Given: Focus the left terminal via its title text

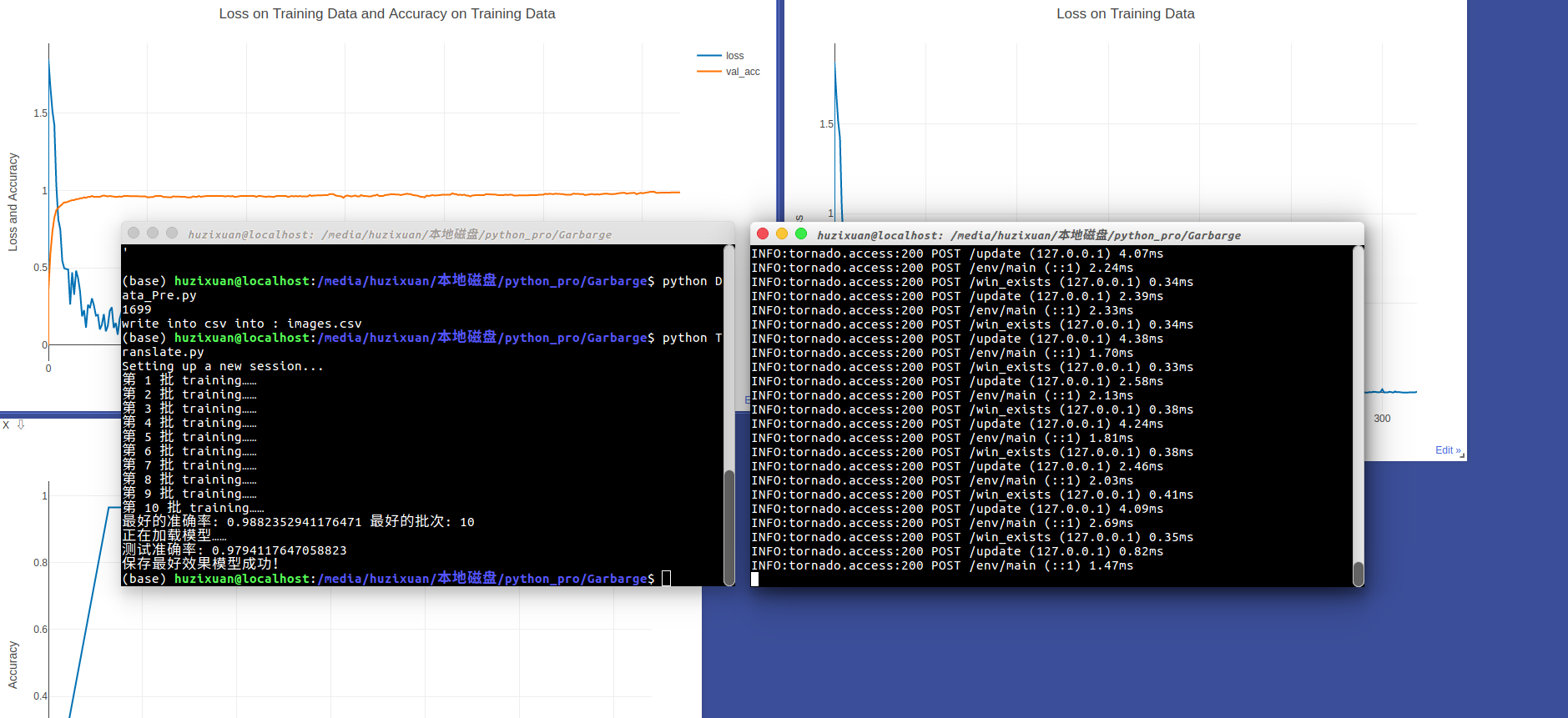Looking at the screenshot, I should [400, 234].
